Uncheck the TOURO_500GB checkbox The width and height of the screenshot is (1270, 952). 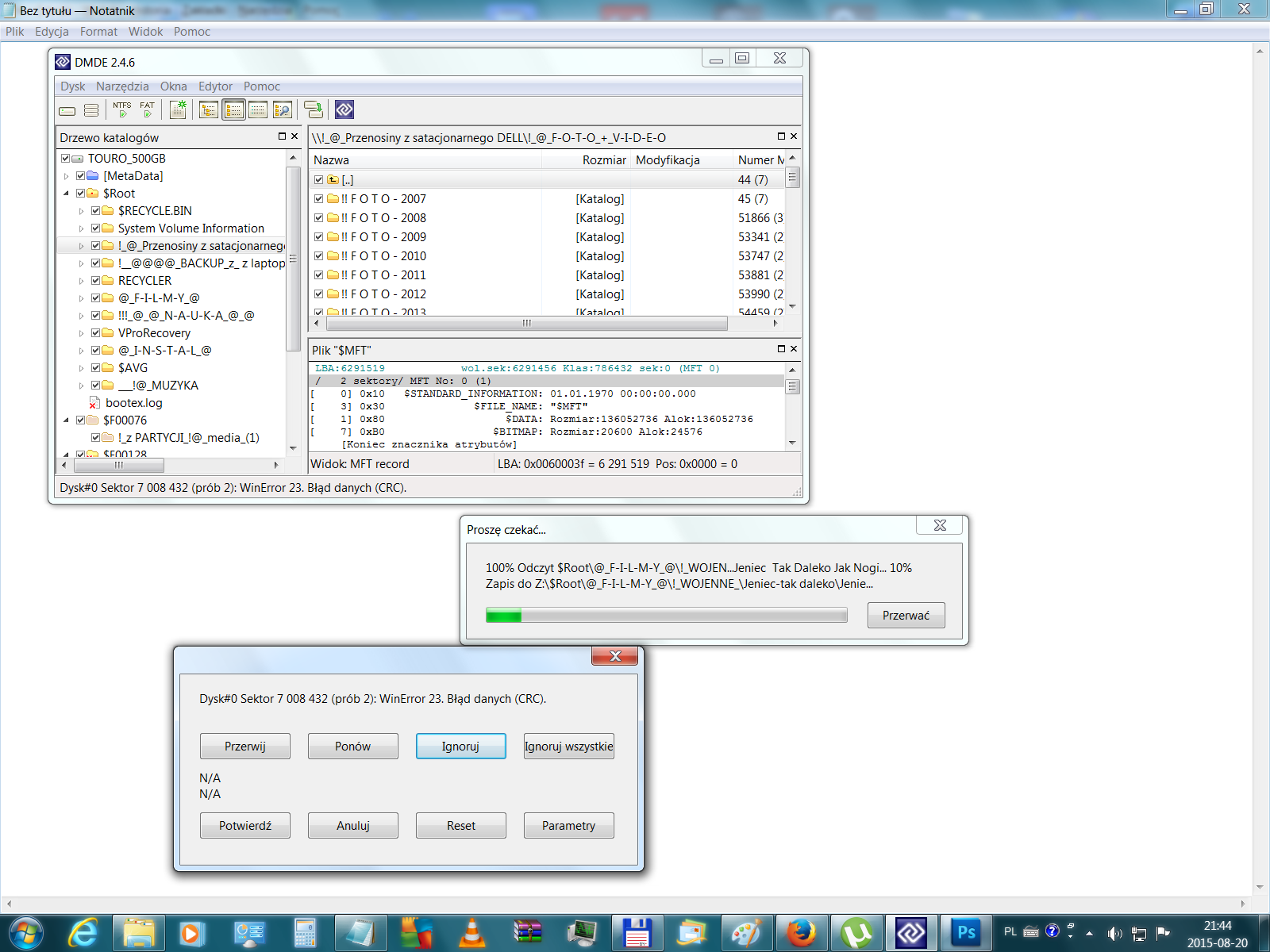point(66,159)
